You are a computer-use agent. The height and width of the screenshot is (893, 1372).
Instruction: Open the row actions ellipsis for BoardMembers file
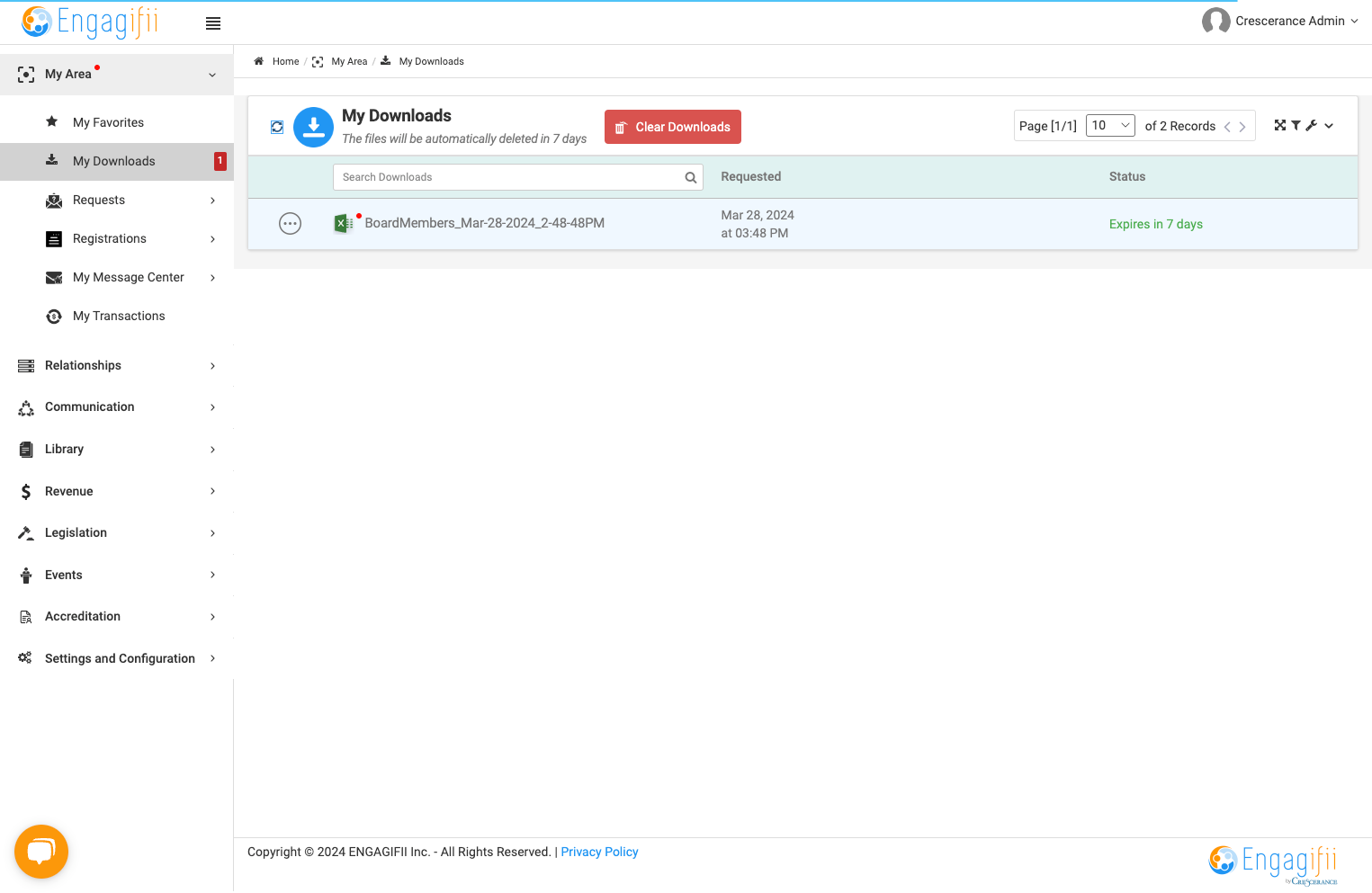pyautogui.click(x=290, y=223)
